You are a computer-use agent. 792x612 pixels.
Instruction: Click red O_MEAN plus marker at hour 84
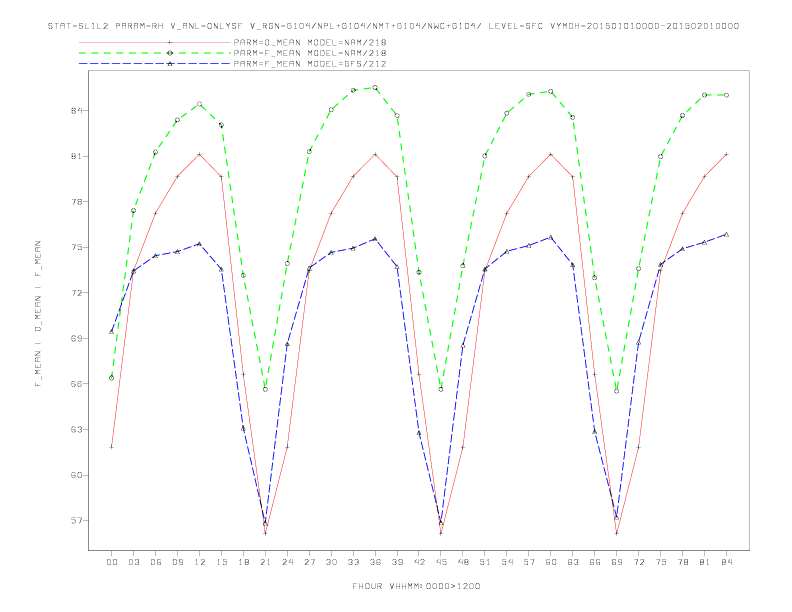click(726, 154)
